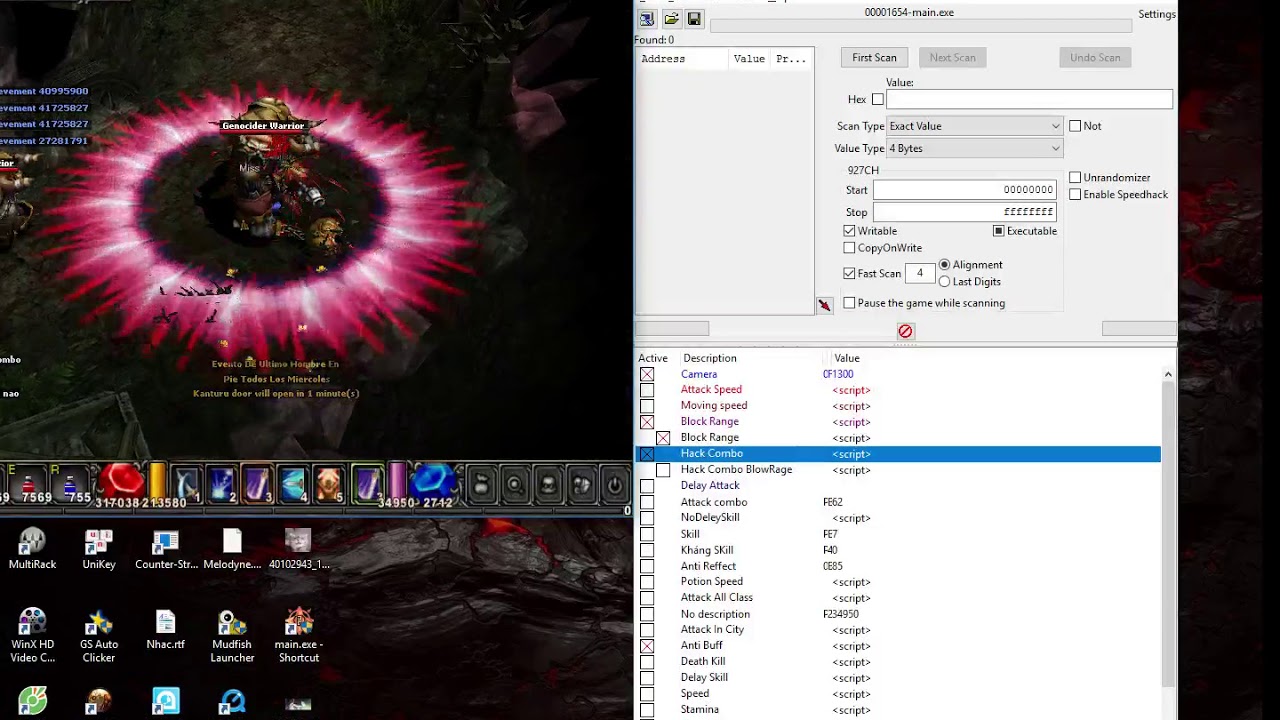1280x720 pixels.
Task: Disable the Hack Combo active checkbox
Action: [647, 454]
